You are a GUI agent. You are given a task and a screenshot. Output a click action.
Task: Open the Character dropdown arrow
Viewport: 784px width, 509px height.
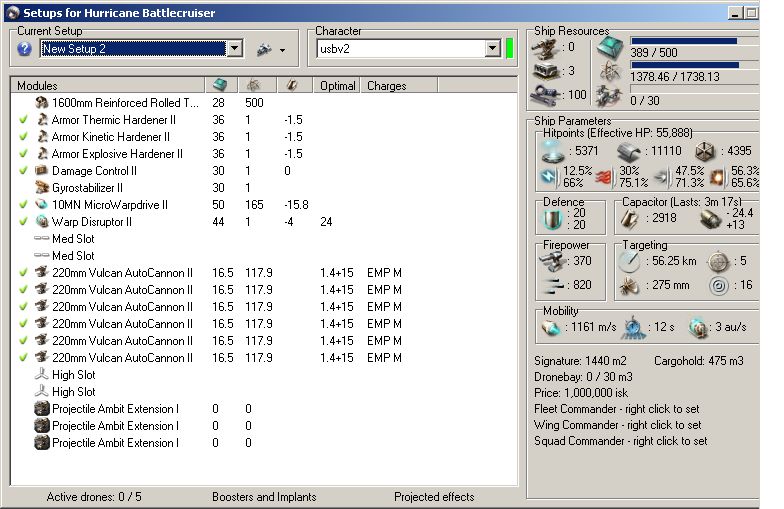pos(492,48)
